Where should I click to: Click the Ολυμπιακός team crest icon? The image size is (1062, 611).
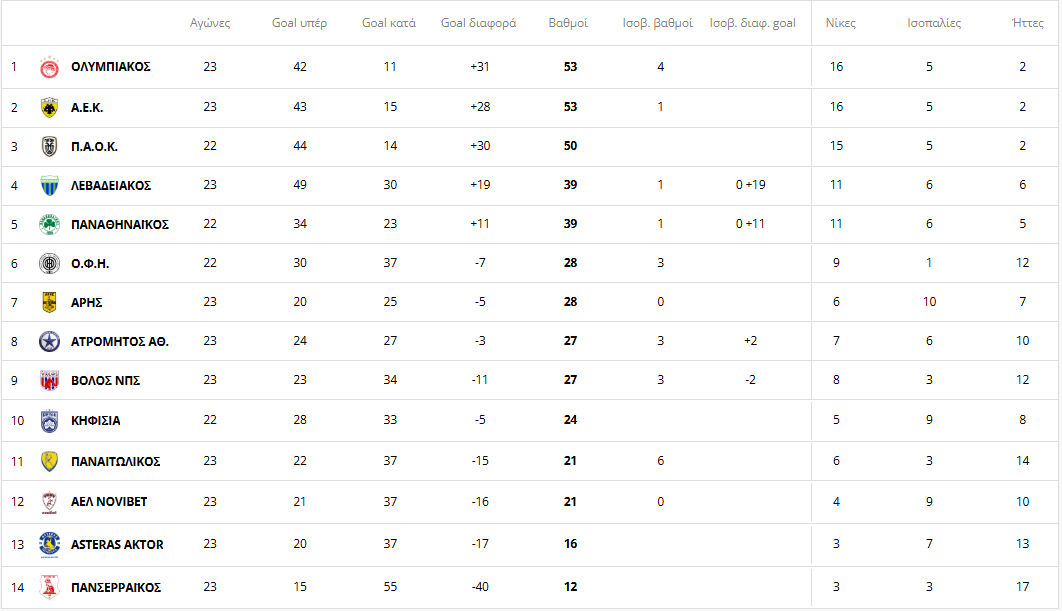pos(49,67)
